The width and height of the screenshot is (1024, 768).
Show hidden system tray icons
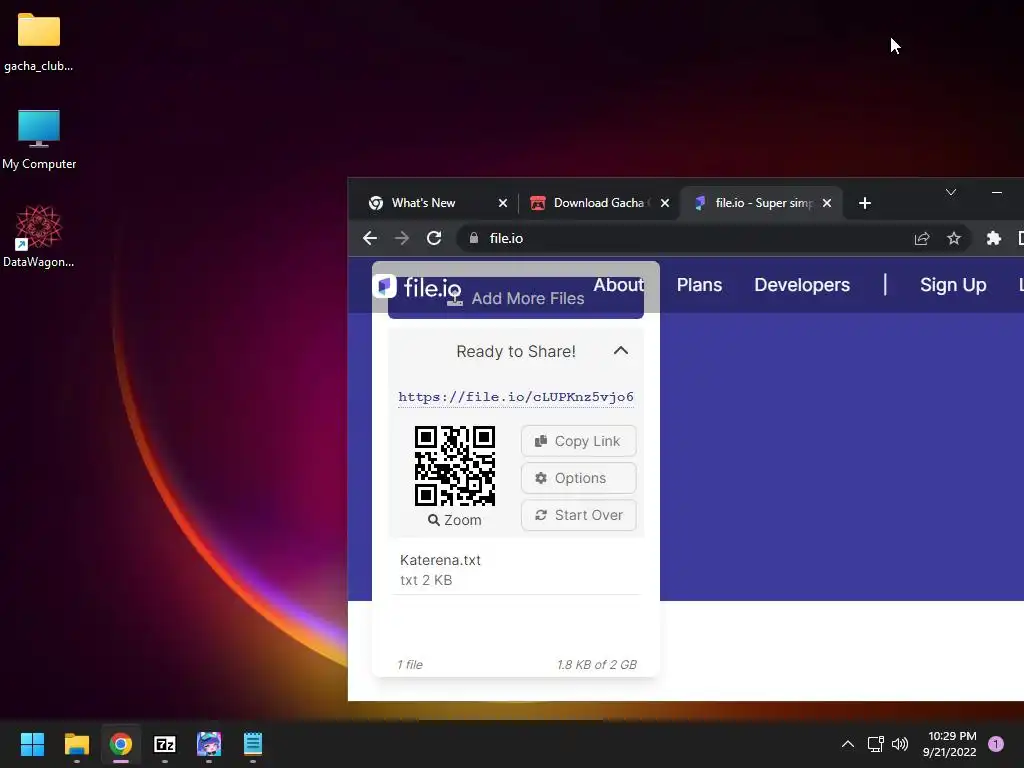pyautogui.click(x=848, y=744)
